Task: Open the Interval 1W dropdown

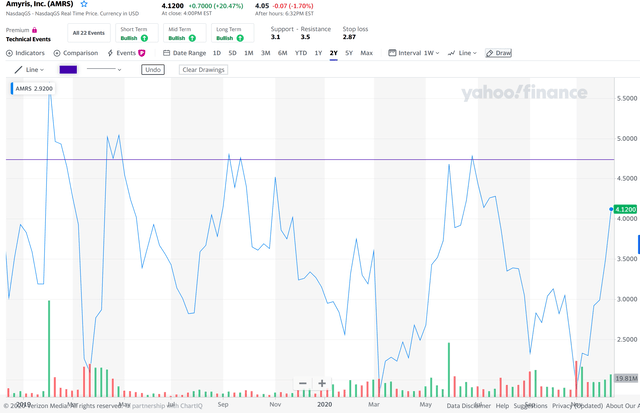Action: (x=413, y=53)
